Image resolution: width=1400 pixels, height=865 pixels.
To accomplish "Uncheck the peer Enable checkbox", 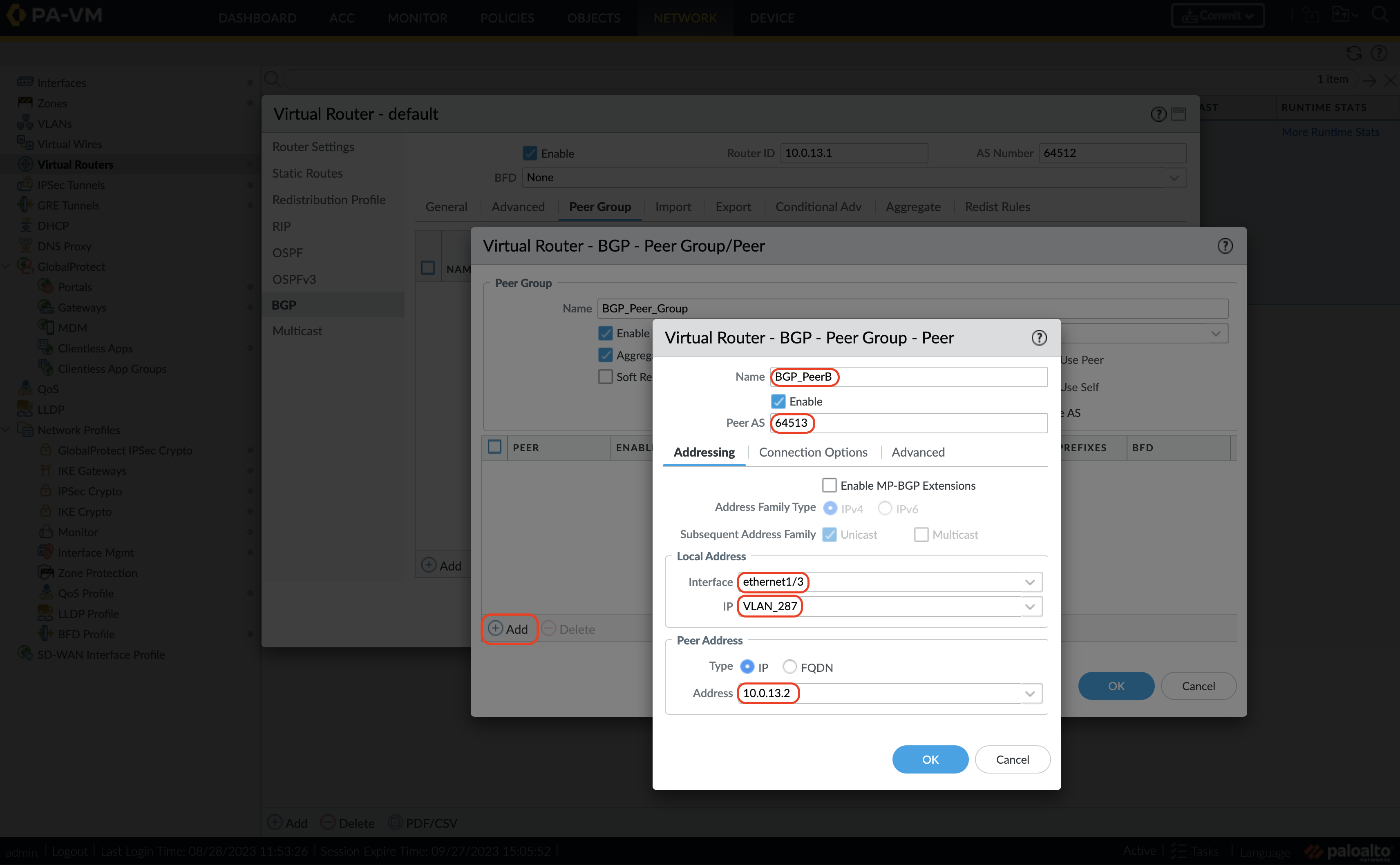I will click(778, 401).
